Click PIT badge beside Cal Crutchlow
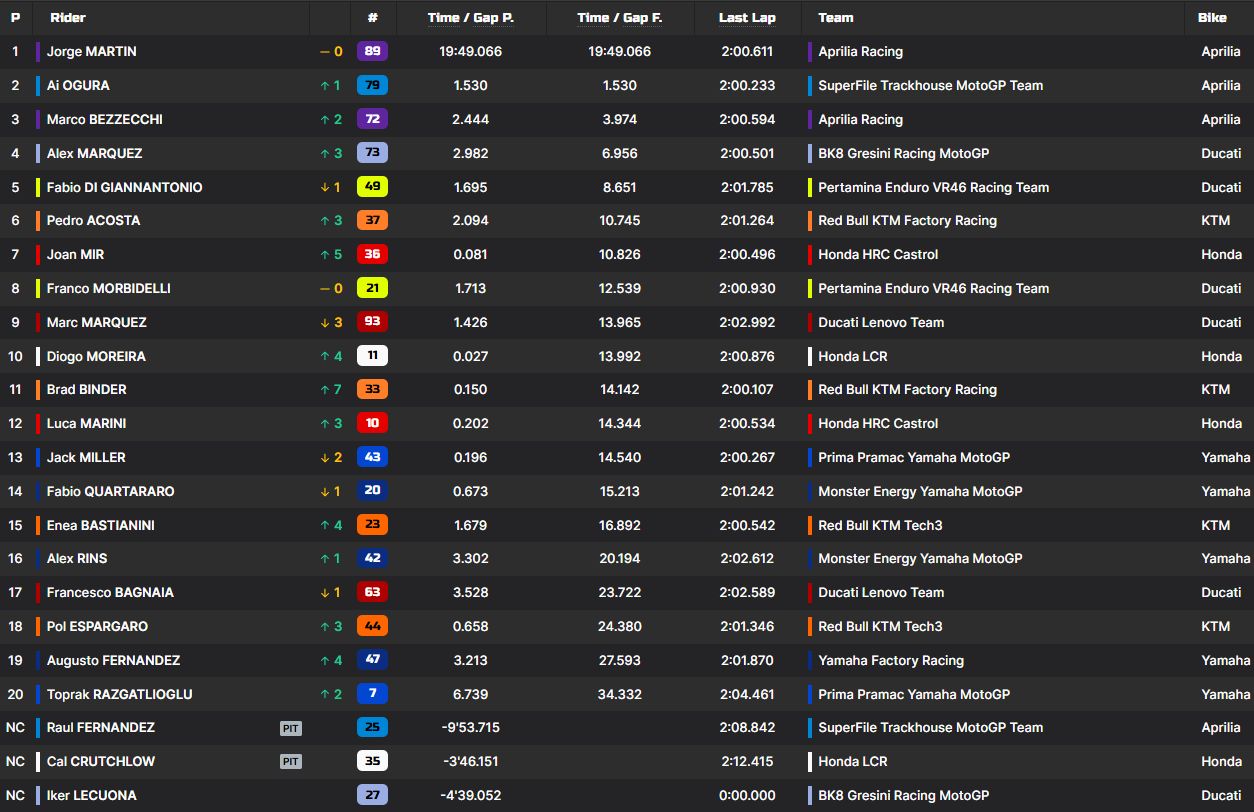1254x812 pixels. pos(291,762)
